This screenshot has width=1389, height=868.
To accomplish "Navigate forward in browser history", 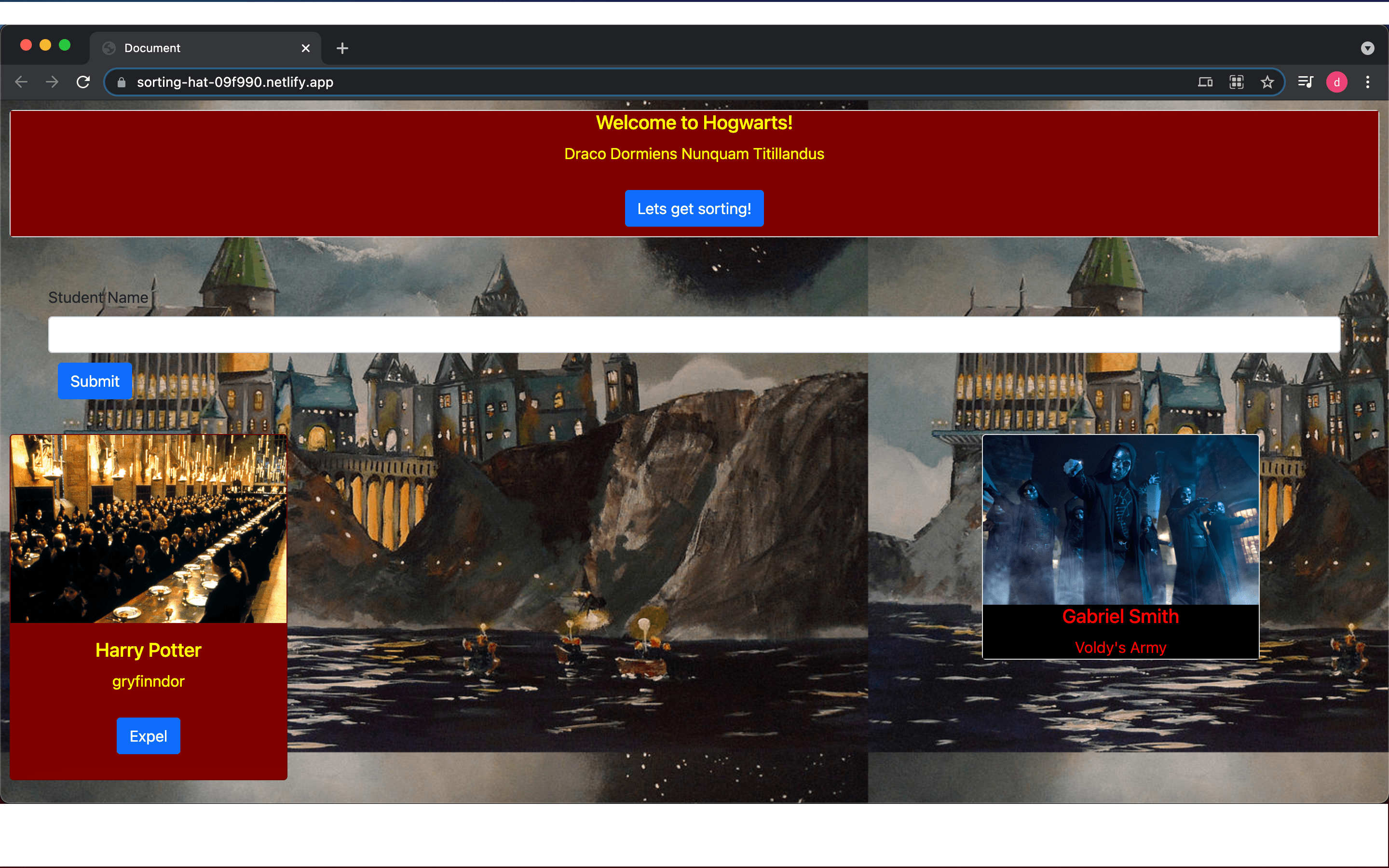I will point(52,81).
